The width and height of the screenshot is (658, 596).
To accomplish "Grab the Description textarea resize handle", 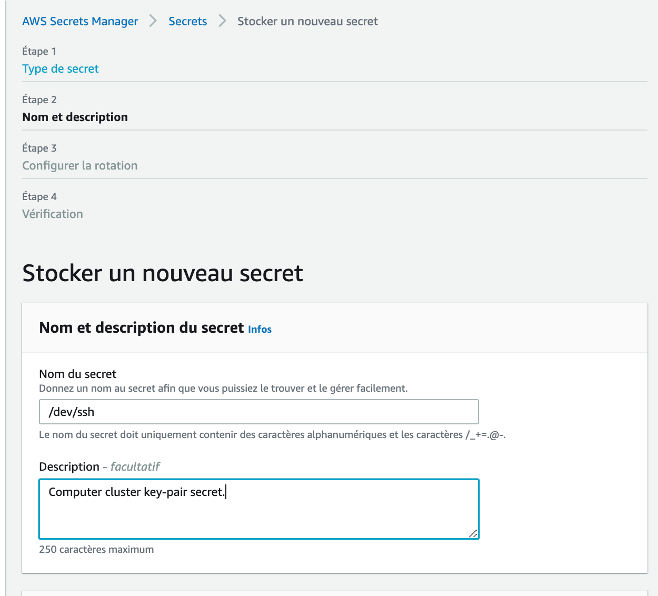I will click(473, 533).
